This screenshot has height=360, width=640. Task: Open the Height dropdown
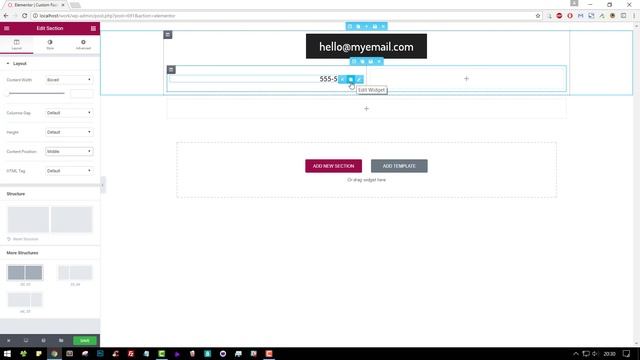[x=69, y=132]
